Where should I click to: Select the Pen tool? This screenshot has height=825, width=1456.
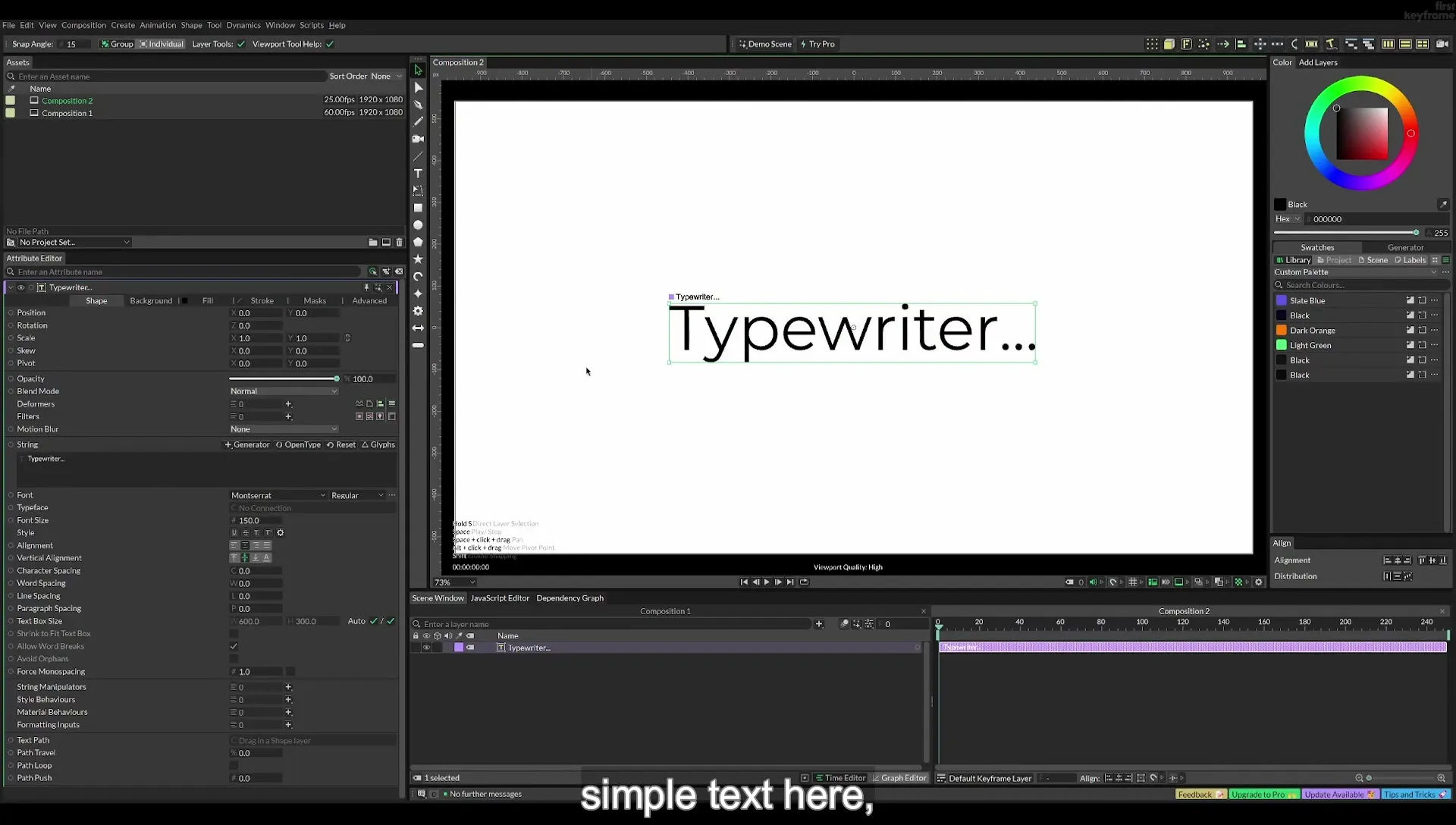418,105
